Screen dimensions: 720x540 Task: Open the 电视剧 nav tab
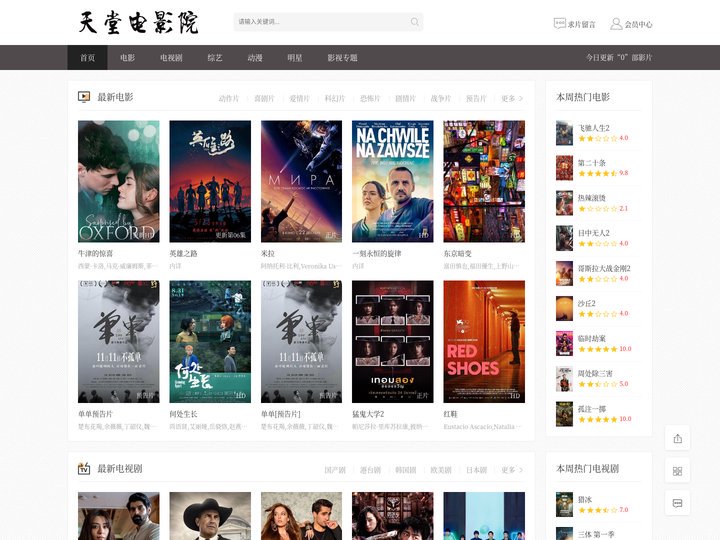[171, 57]
